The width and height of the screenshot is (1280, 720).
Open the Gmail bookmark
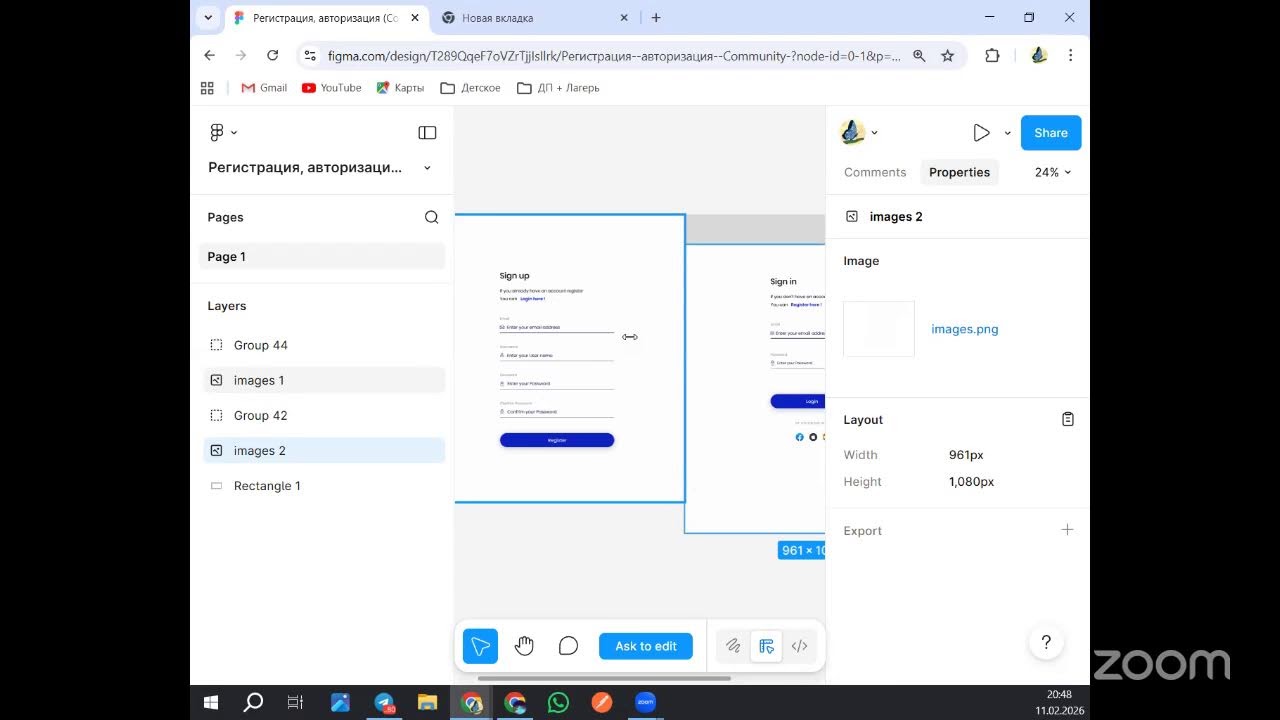tap(264, 88)
